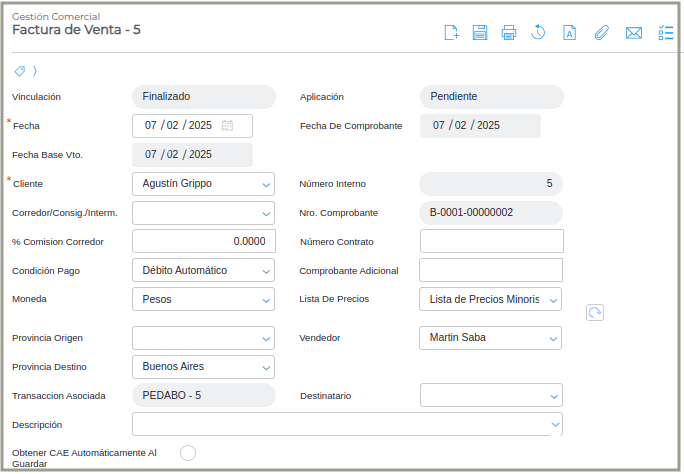This screenshot has width=684, height=474.
Task: Expand the Moneda dropdown showing Pesos
Action: click(266, 299)
